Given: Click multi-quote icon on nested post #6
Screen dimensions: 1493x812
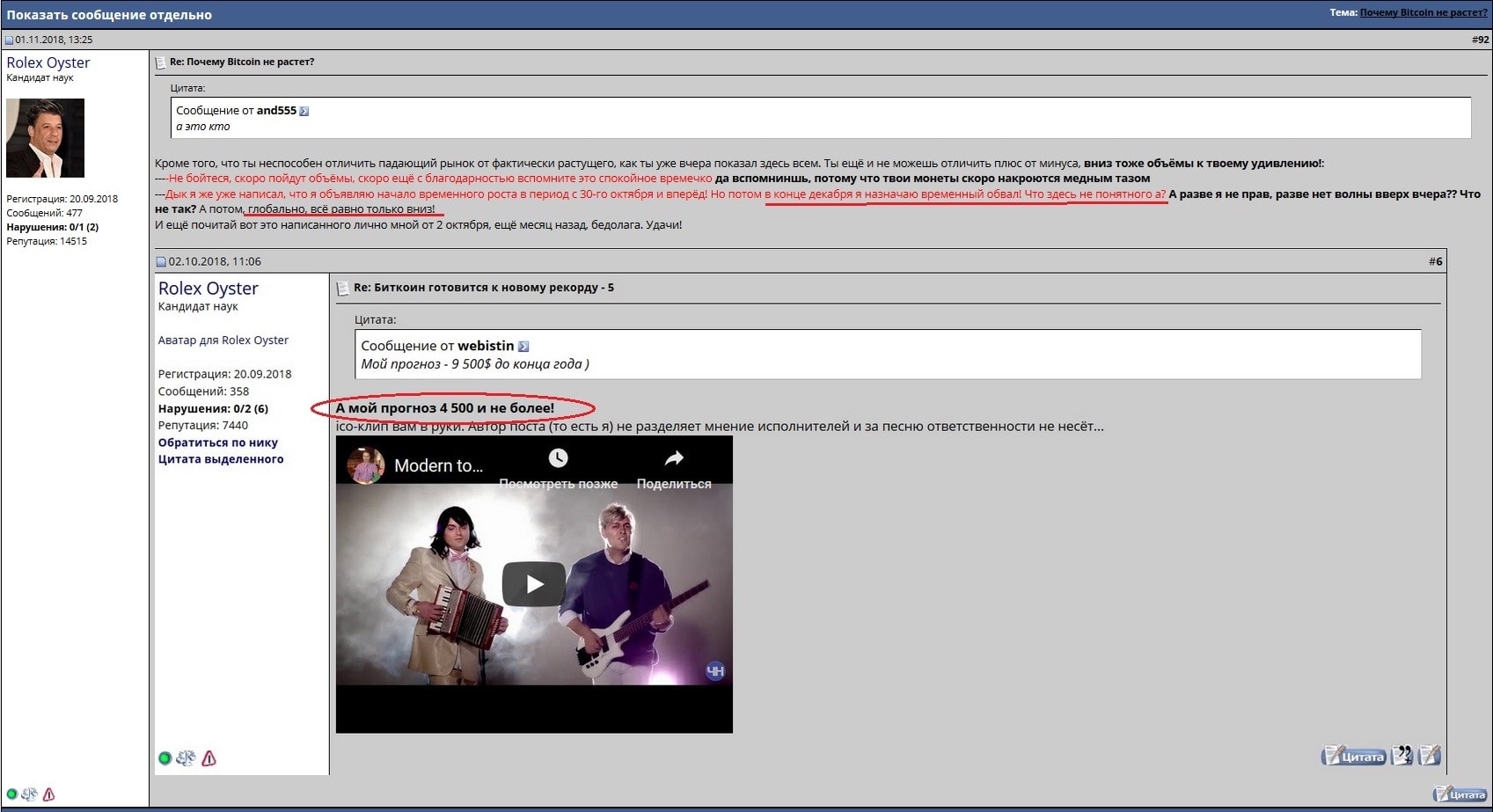Looking at the screenshot, I should click(x=1402, y=755).
